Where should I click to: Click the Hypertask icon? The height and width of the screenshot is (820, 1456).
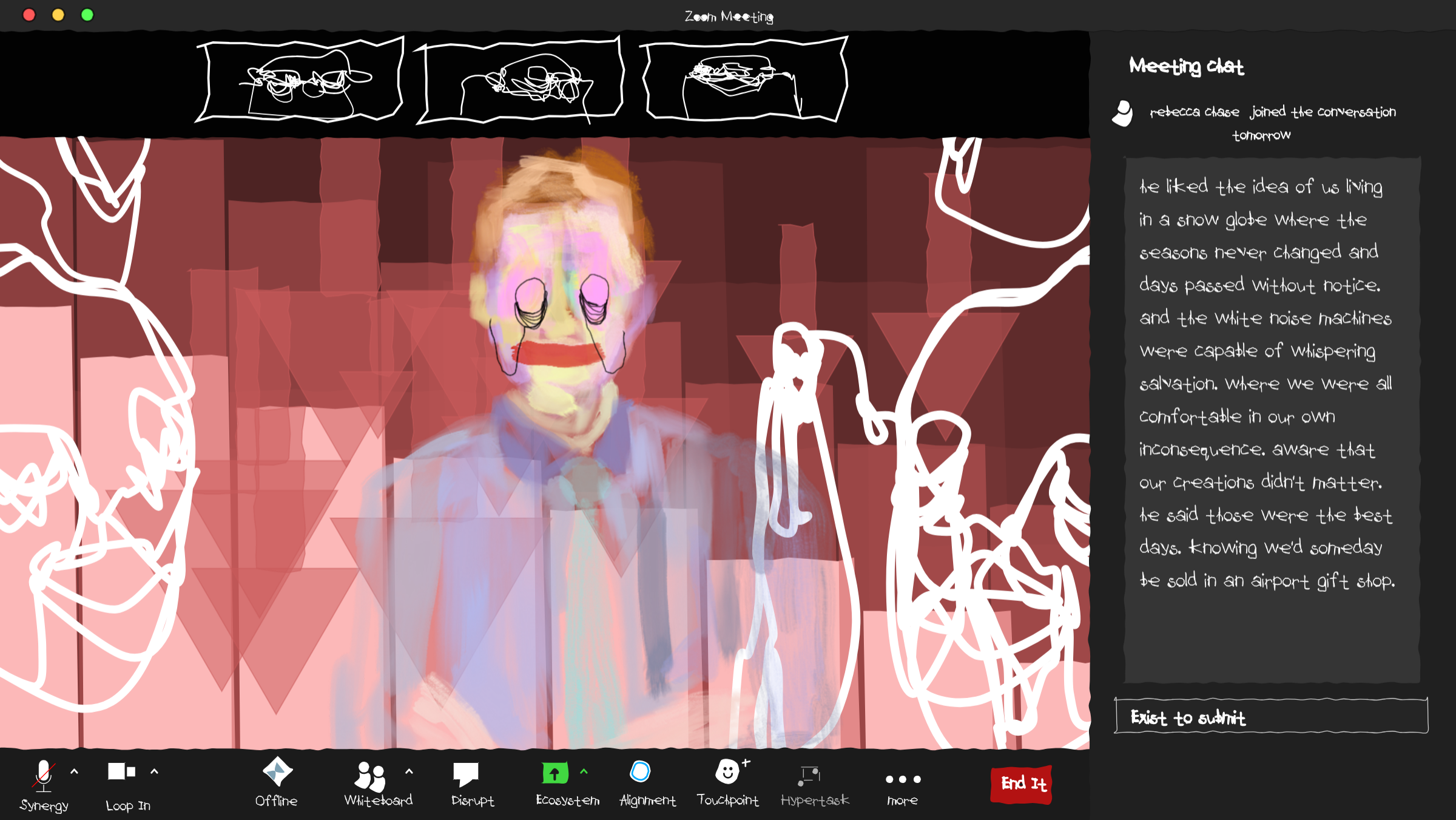[810, 774]
